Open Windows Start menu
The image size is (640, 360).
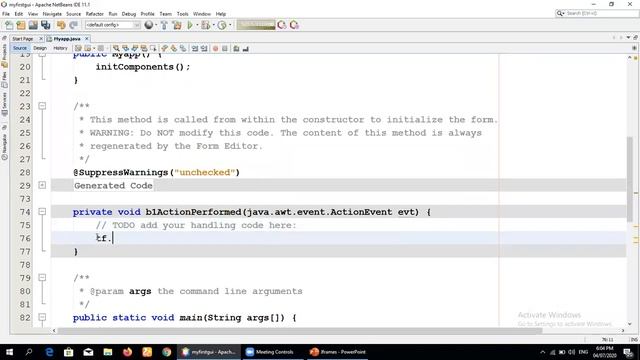(9, 352)
